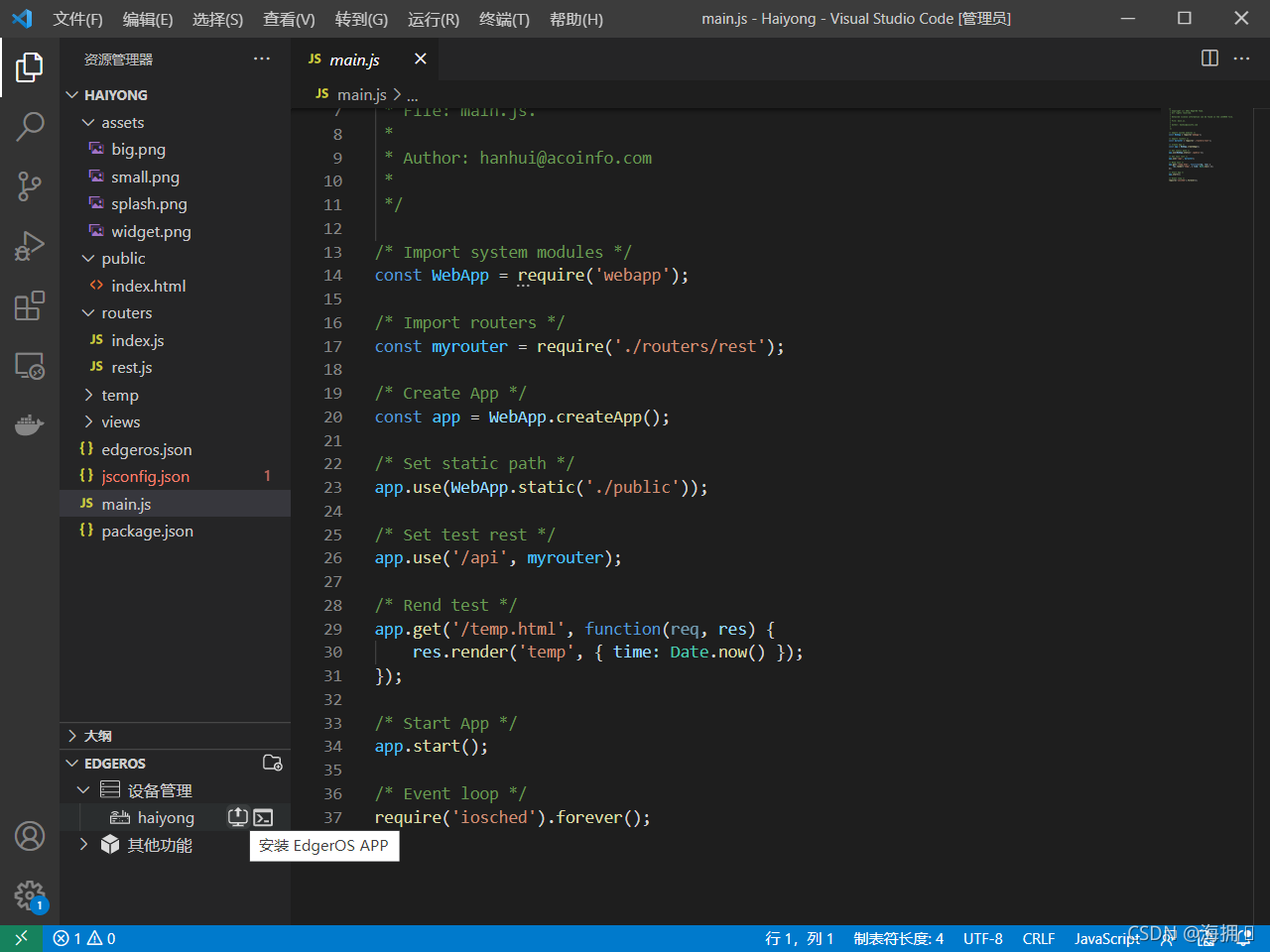Open the Extensions view
Viewport: 1270px width, 952px height.
[x=30, y=305]
